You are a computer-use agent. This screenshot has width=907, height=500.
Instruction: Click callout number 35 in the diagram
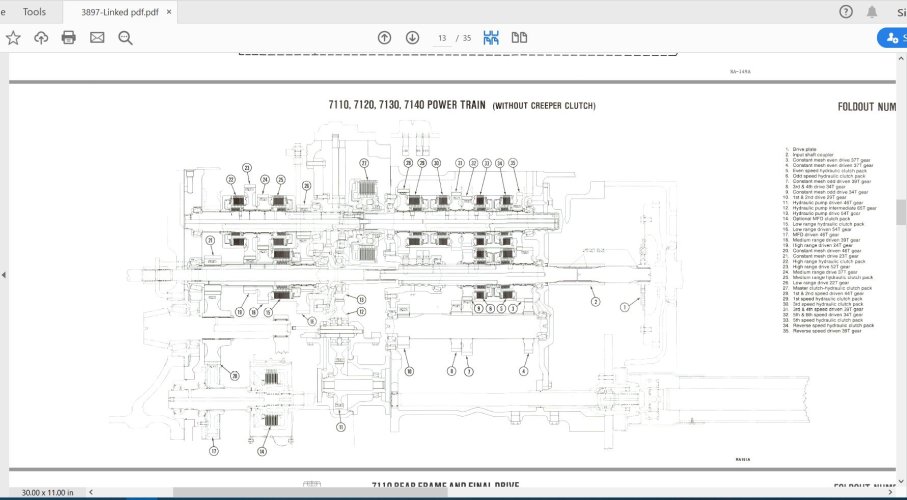(513, 163)
